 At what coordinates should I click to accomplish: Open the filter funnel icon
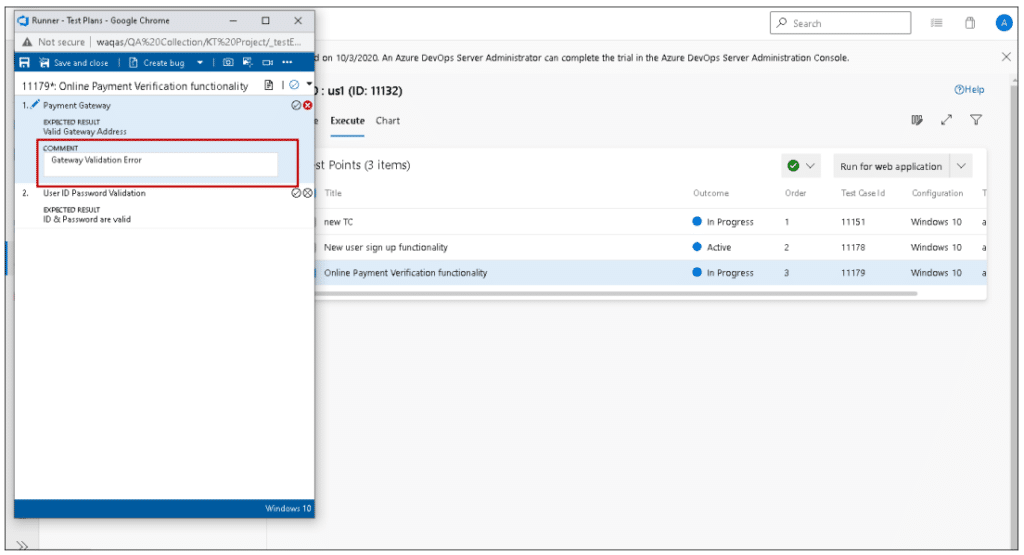point(976,119)
